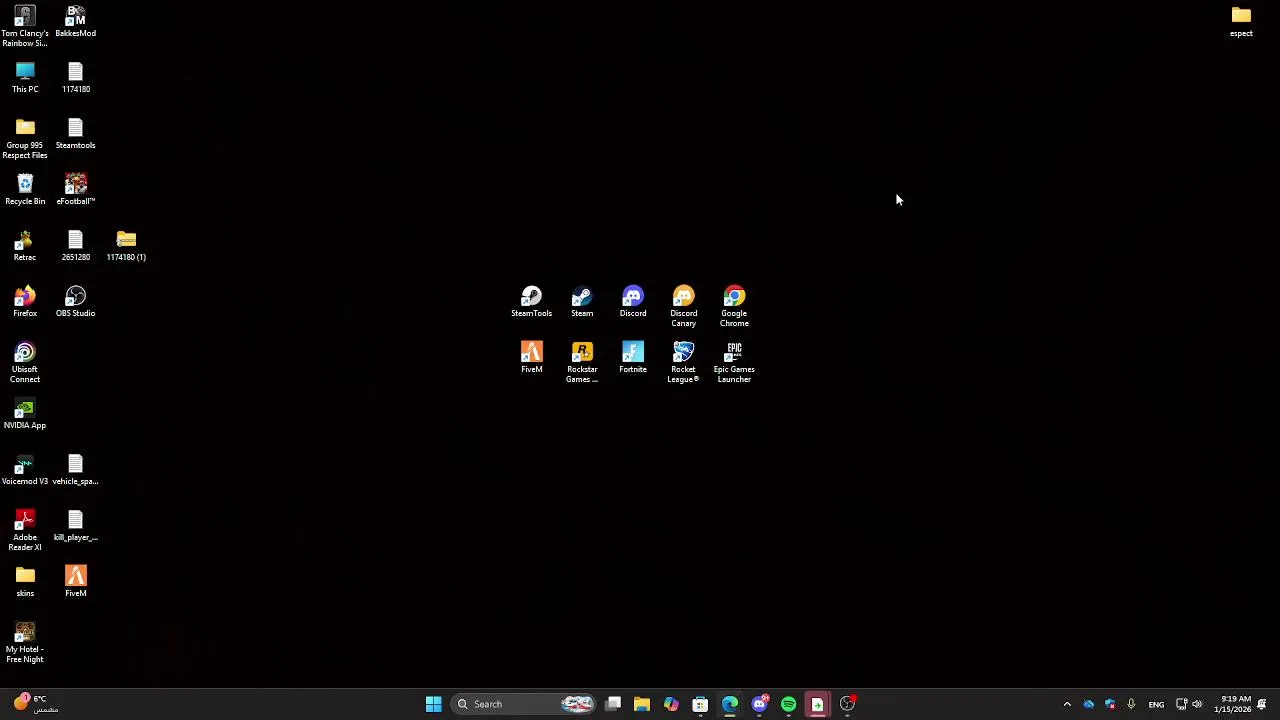Select the Voicemod V3 shortcut
Viewport: 1280px width, 720px height.
tap(25, 470)
